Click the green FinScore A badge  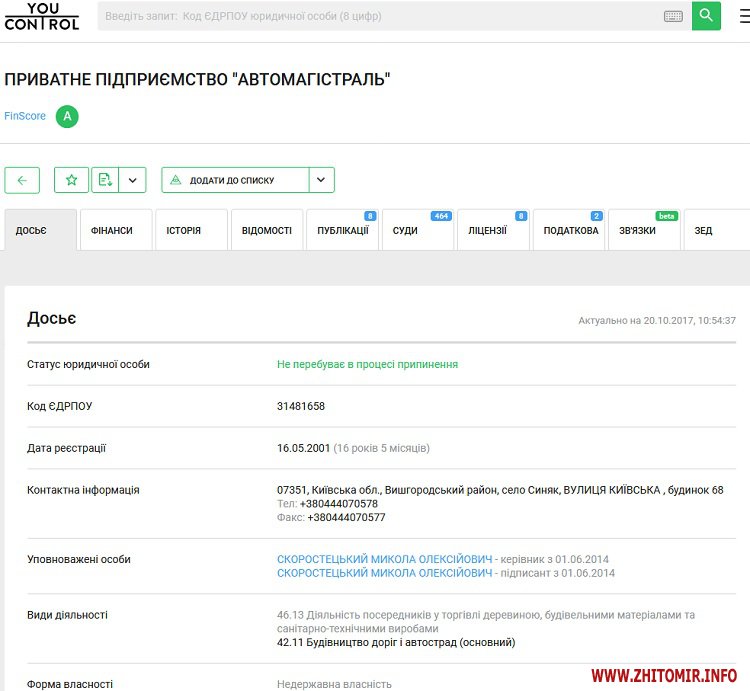coord(67,117)
